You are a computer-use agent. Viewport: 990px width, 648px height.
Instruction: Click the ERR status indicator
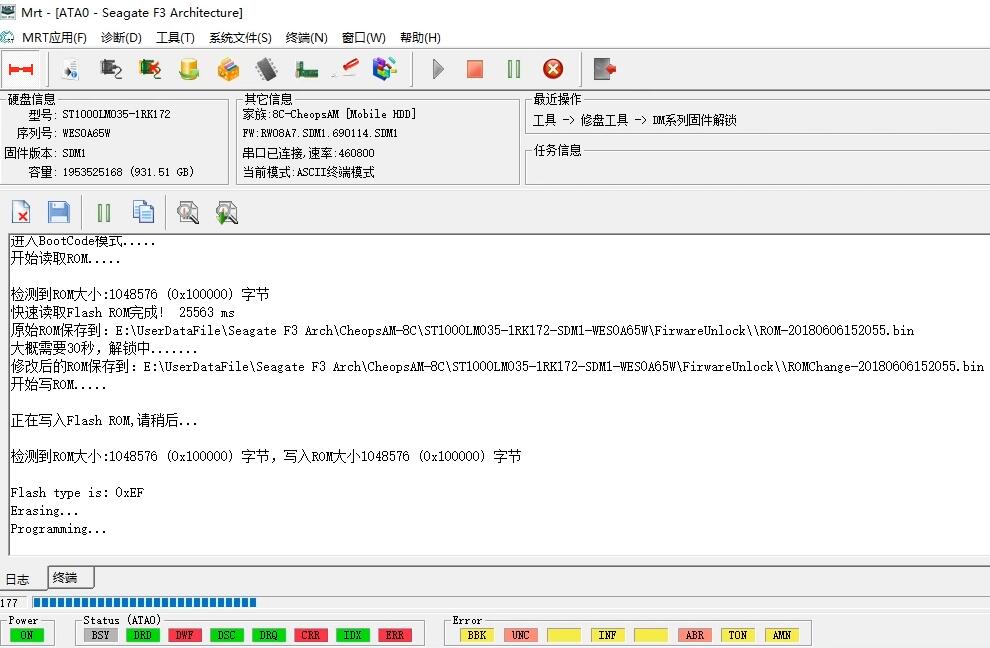click(395, 635)
